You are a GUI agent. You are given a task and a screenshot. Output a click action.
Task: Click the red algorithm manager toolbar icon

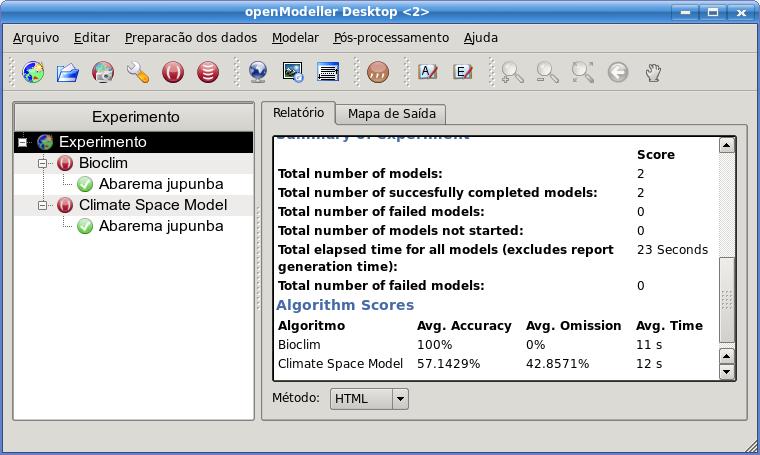pos(173,73)
